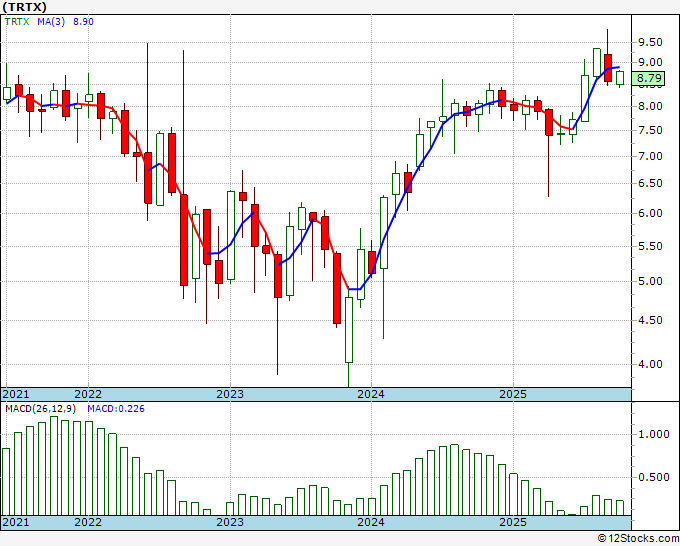The image size is (680, 546).
Task: Click the 6.50 price axis label
Action: click(x=650, y=183)
